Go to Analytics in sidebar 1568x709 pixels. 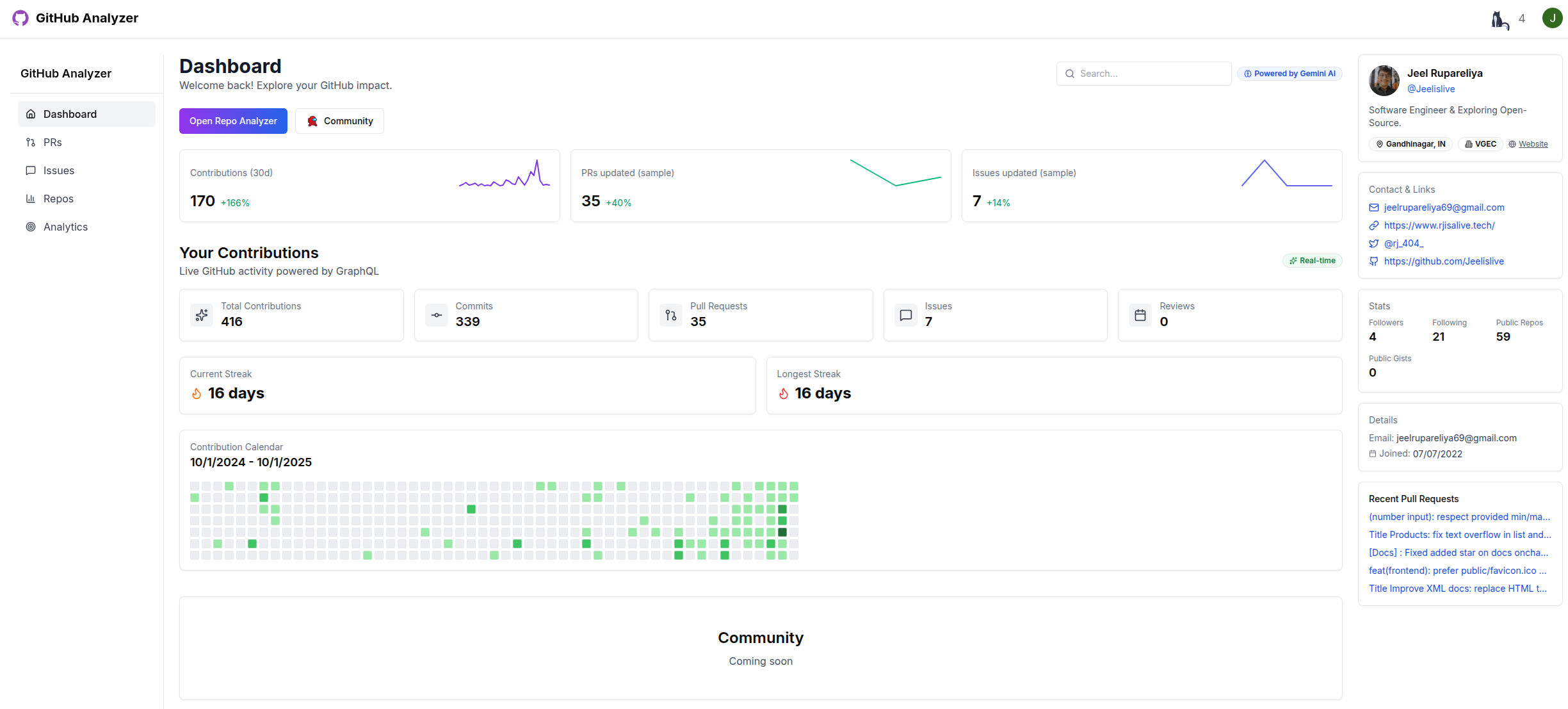65,227
